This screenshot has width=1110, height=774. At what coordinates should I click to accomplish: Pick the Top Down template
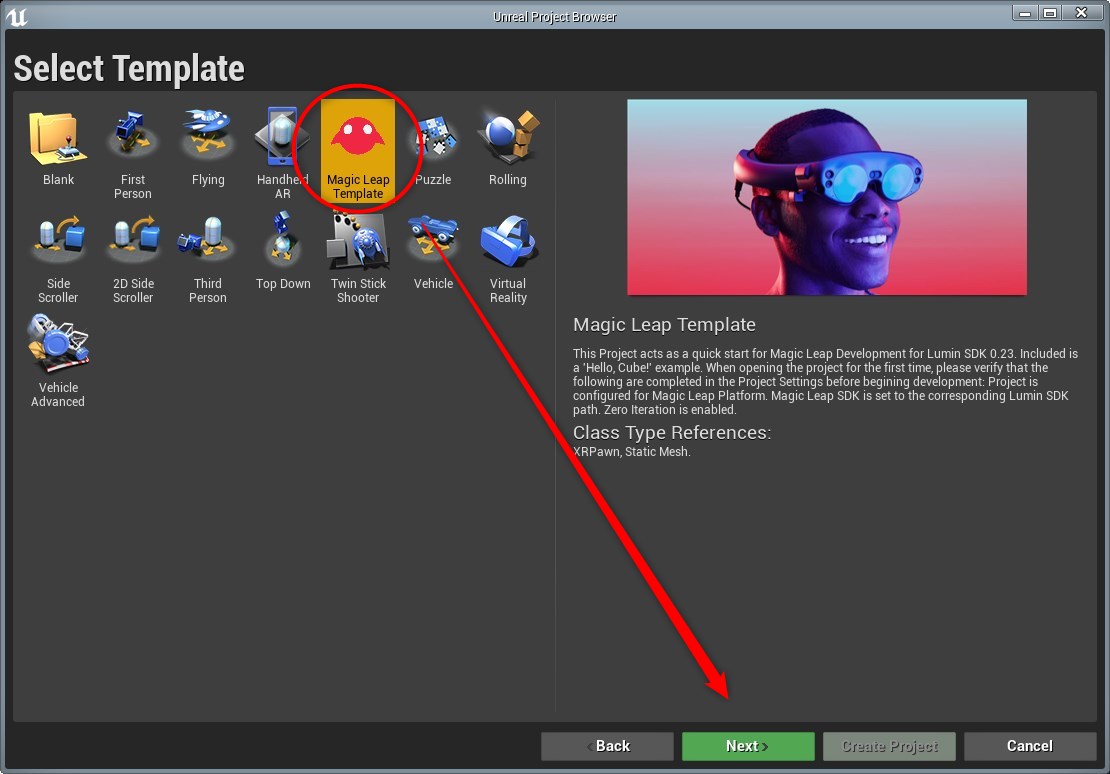pyautogui.click(x=282, y=254)
